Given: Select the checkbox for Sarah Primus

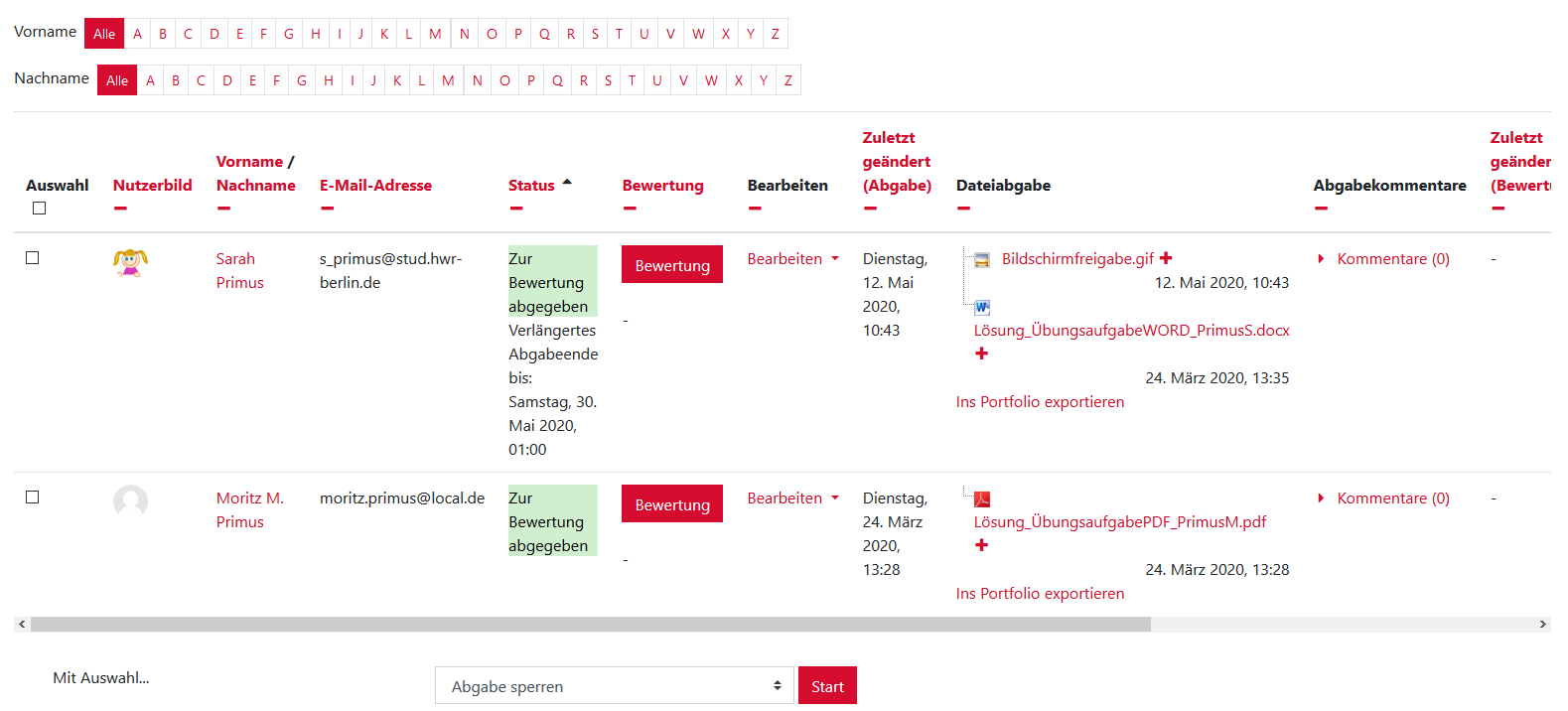Looking at the screenshot, I should coord(33,258).
